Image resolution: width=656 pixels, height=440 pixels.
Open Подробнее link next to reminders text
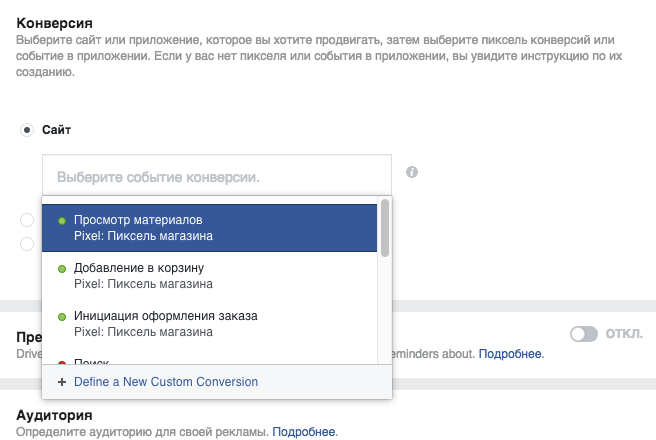511,354
